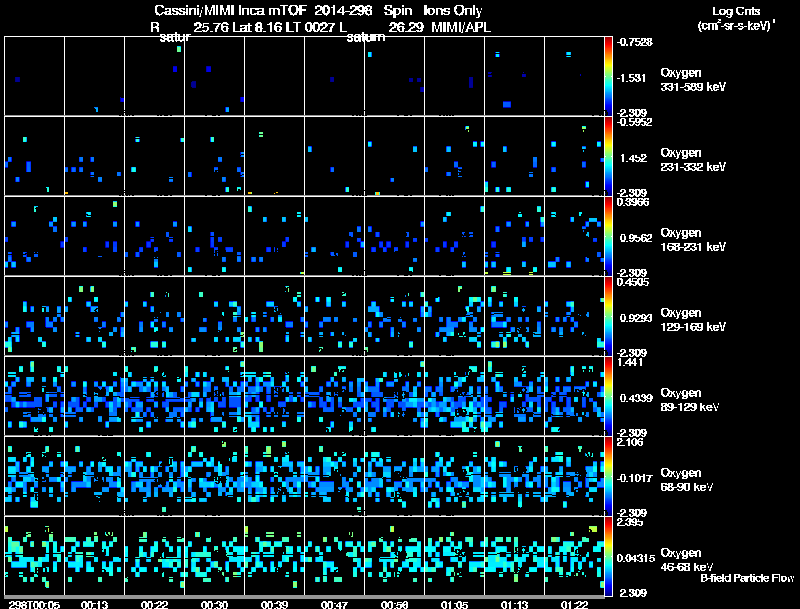This screenshot has width=800, height=609.
Task: Select the 01:22 time tick label
Action: pyautogui.click(x=573, y=604)
